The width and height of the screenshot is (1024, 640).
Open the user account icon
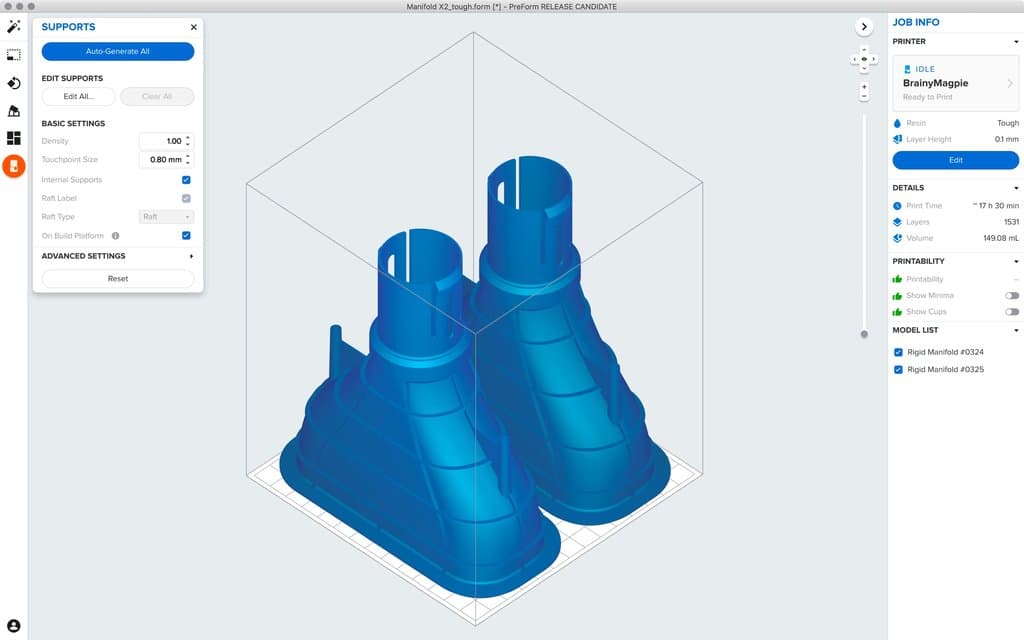14,625
